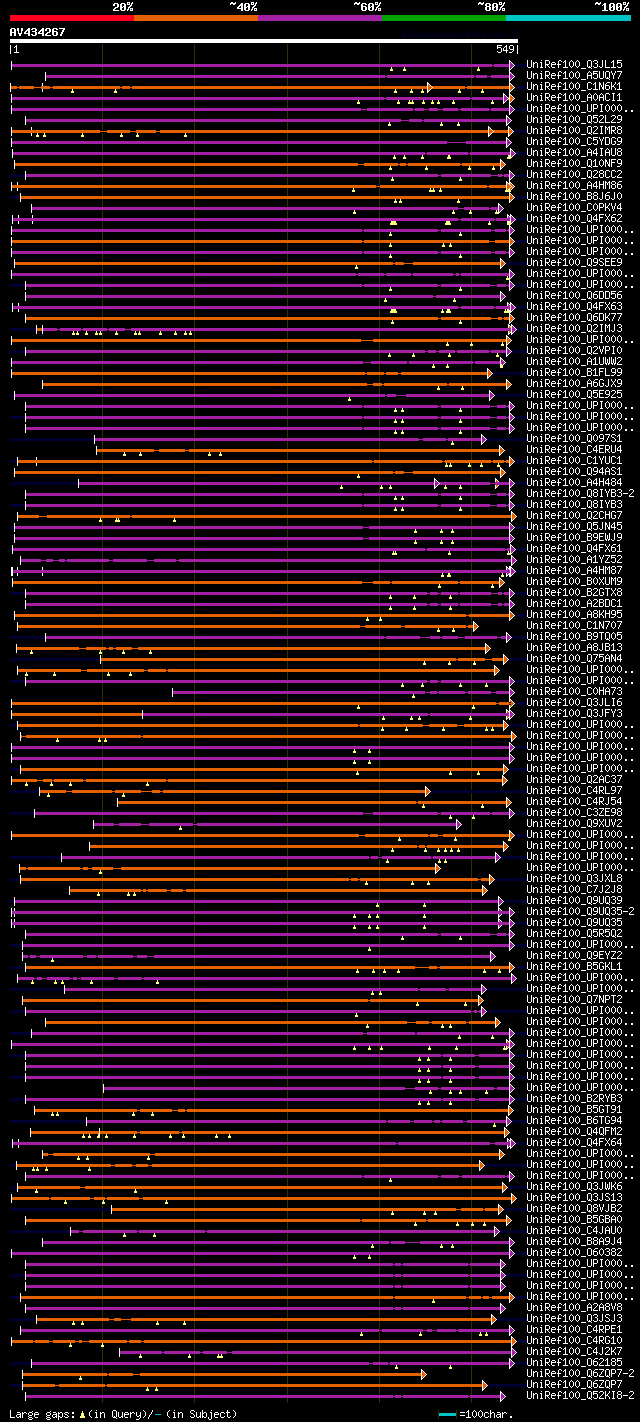Click the purple ~60% identity legend segment

pyautogui.click(x=320, y=17)
